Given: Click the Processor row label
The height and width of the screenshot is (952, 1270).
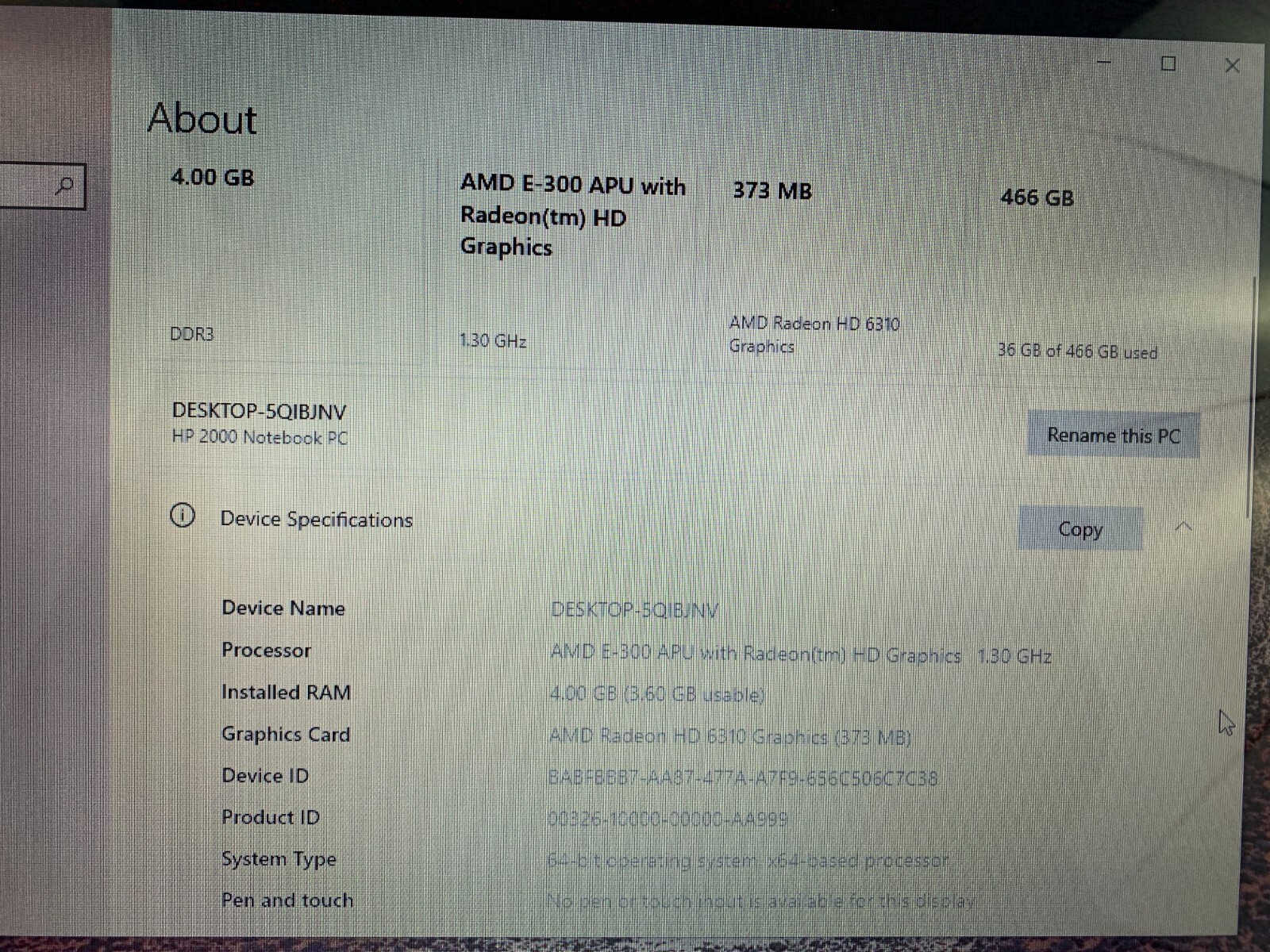Looking at the screenshot, I should [x=266, y=650].
